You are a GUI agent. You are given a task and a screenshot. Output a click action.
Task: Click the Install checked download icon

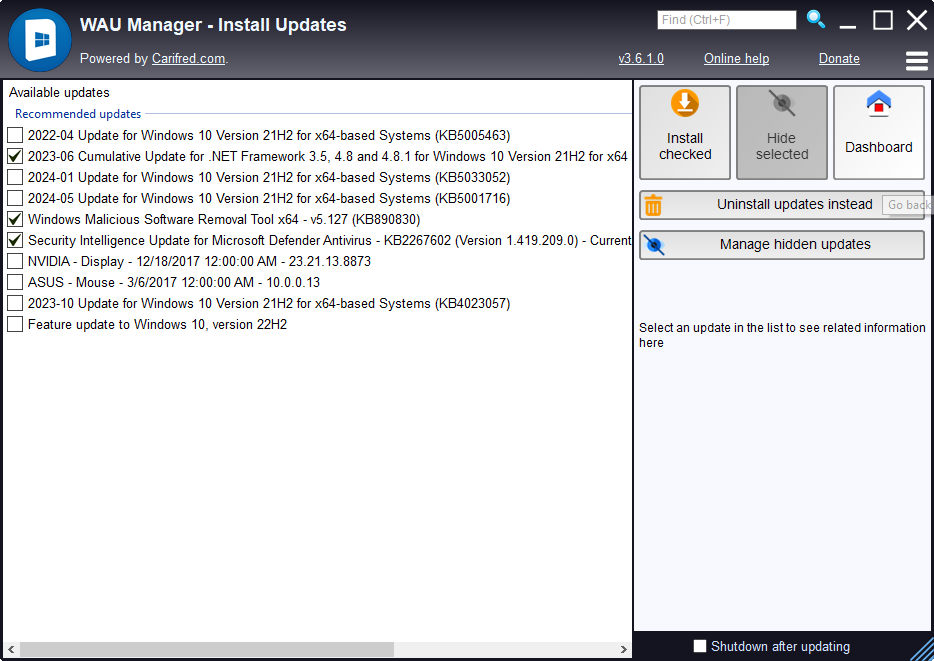tap(684, 104)
